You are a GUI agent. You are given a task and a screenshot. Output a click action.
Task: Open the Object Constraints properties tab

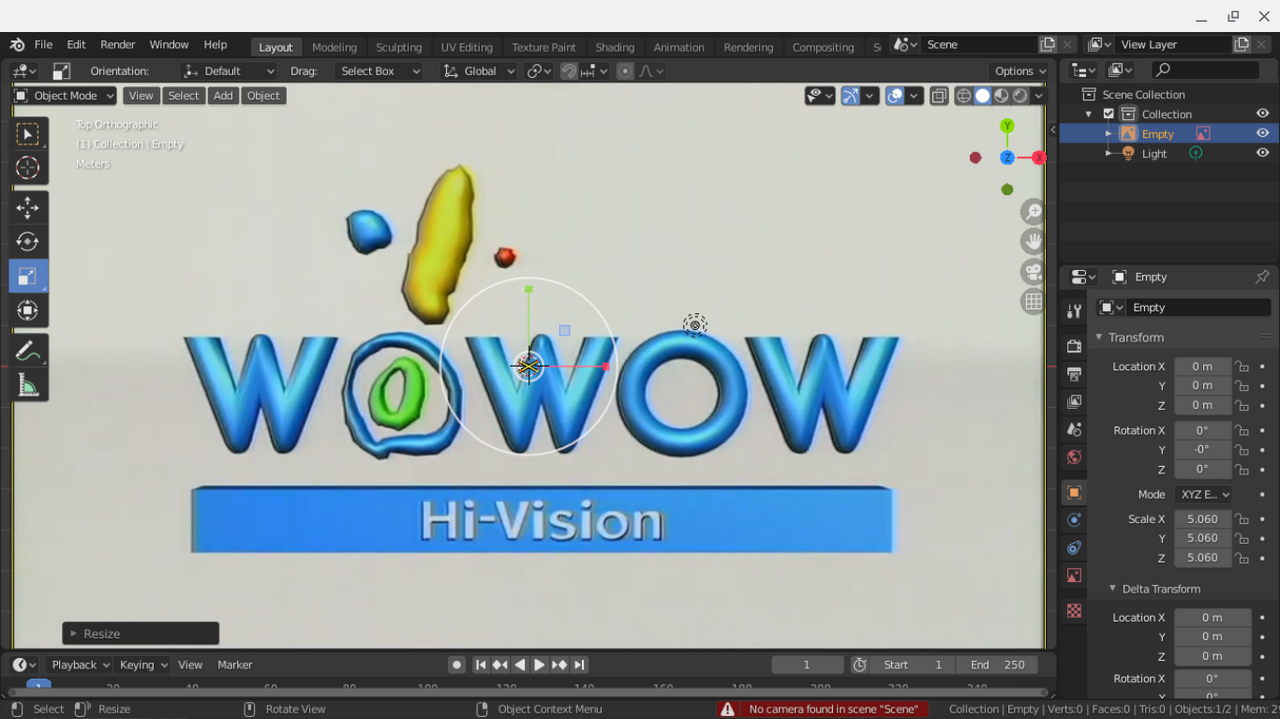click(1074, 548)
